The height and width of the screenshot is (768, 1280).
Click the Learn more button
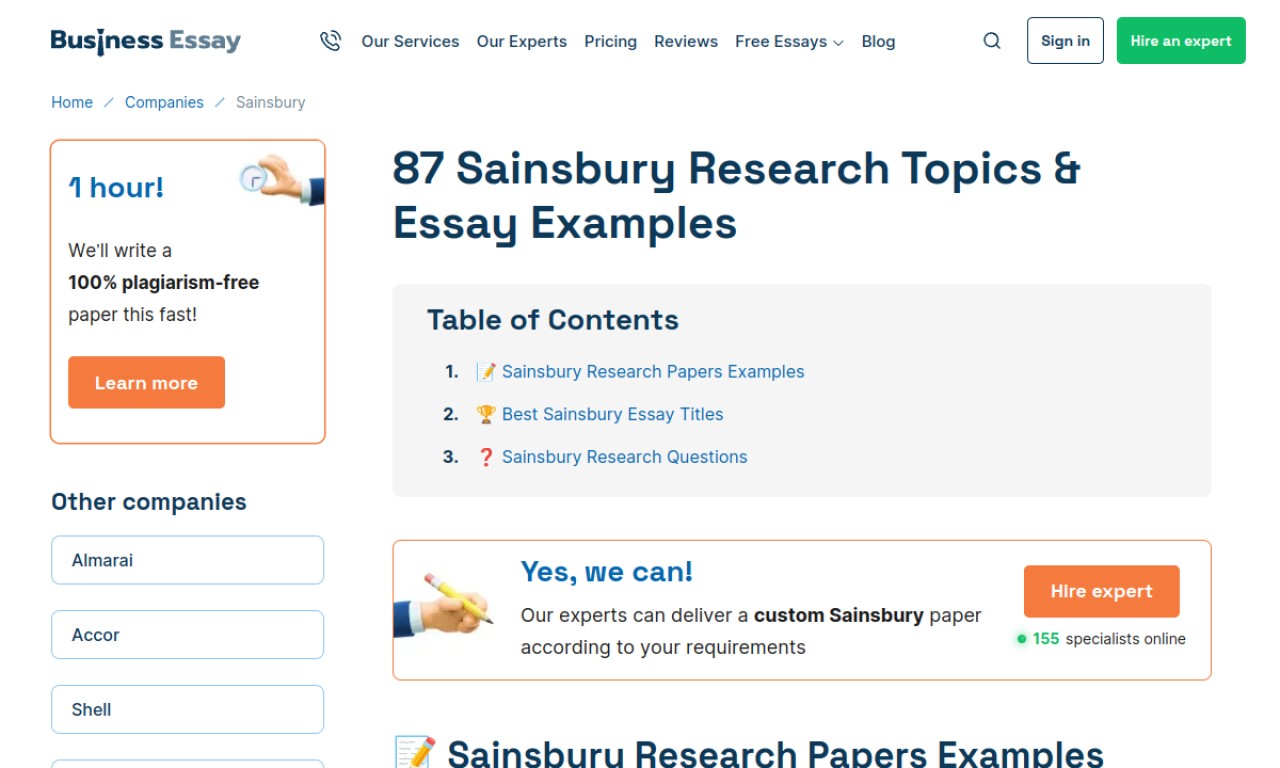click(146, 382)
